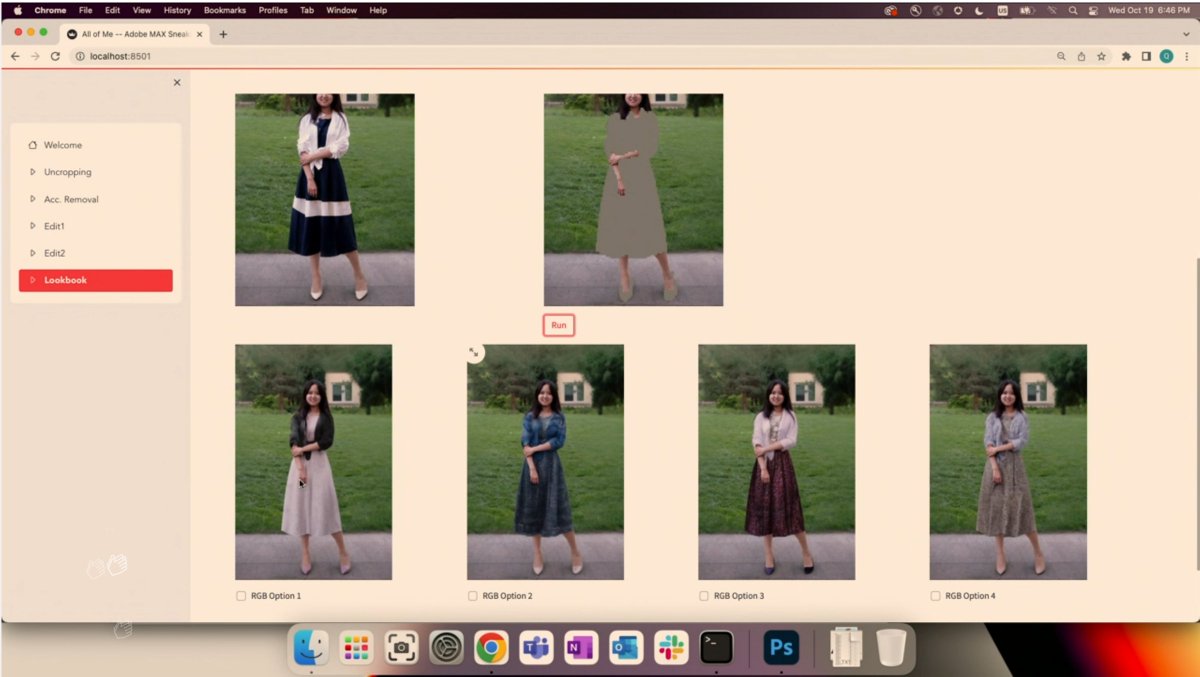Viewport: 1200px width, 677px height.
Task: Open Spotlight search in the menu bar
Action: 1073,10
